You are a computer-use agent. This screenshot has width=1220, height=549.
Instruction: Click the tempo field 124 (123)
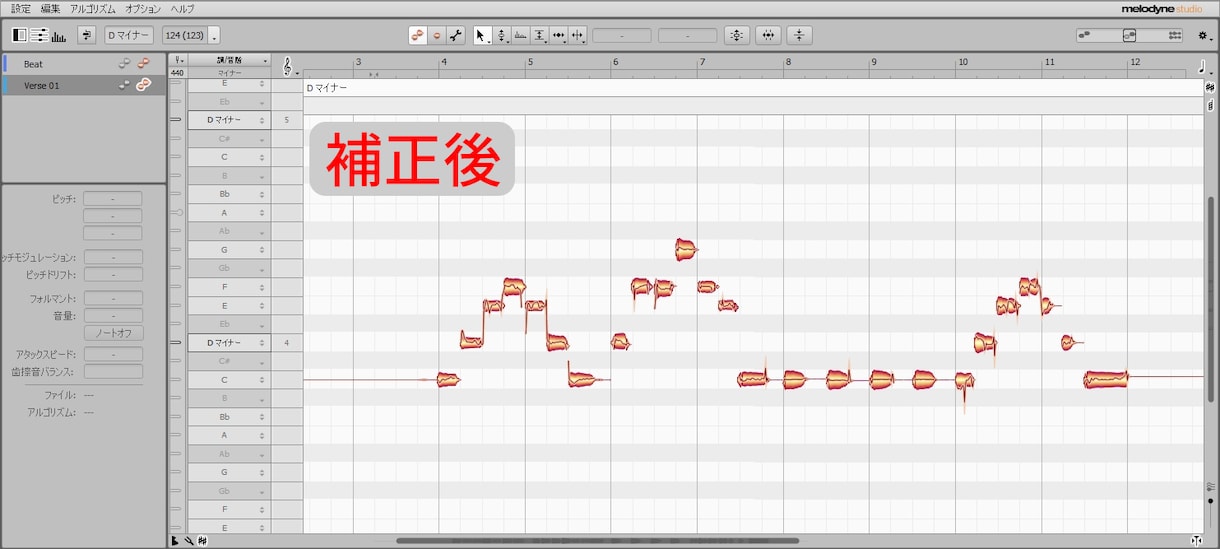pyautogui.click(x=185, y=35)
